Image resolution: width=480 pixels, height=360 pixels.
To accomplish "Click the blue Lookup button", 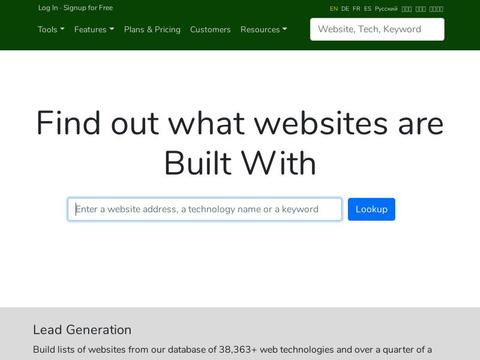I will pos(371,209).
